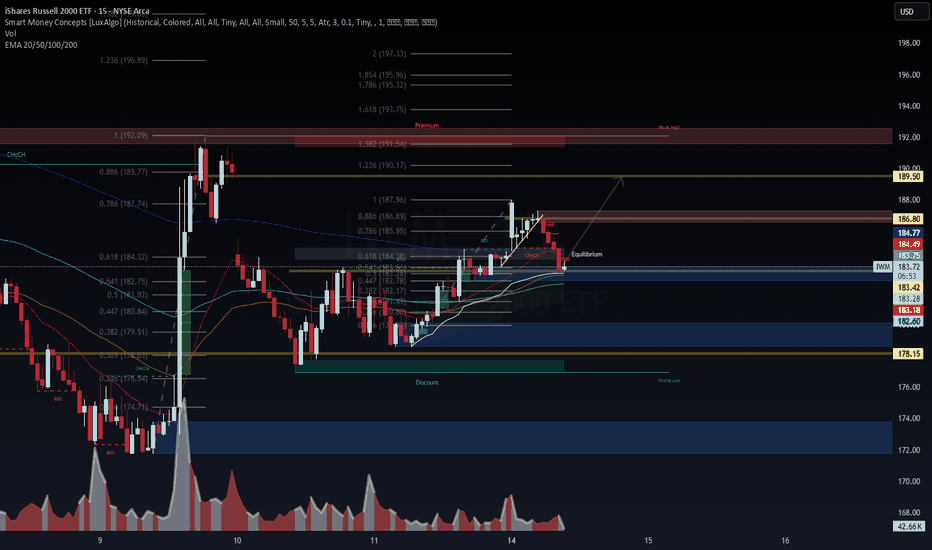Click the Fib label 1.786 (195.32)

[382, 85]
